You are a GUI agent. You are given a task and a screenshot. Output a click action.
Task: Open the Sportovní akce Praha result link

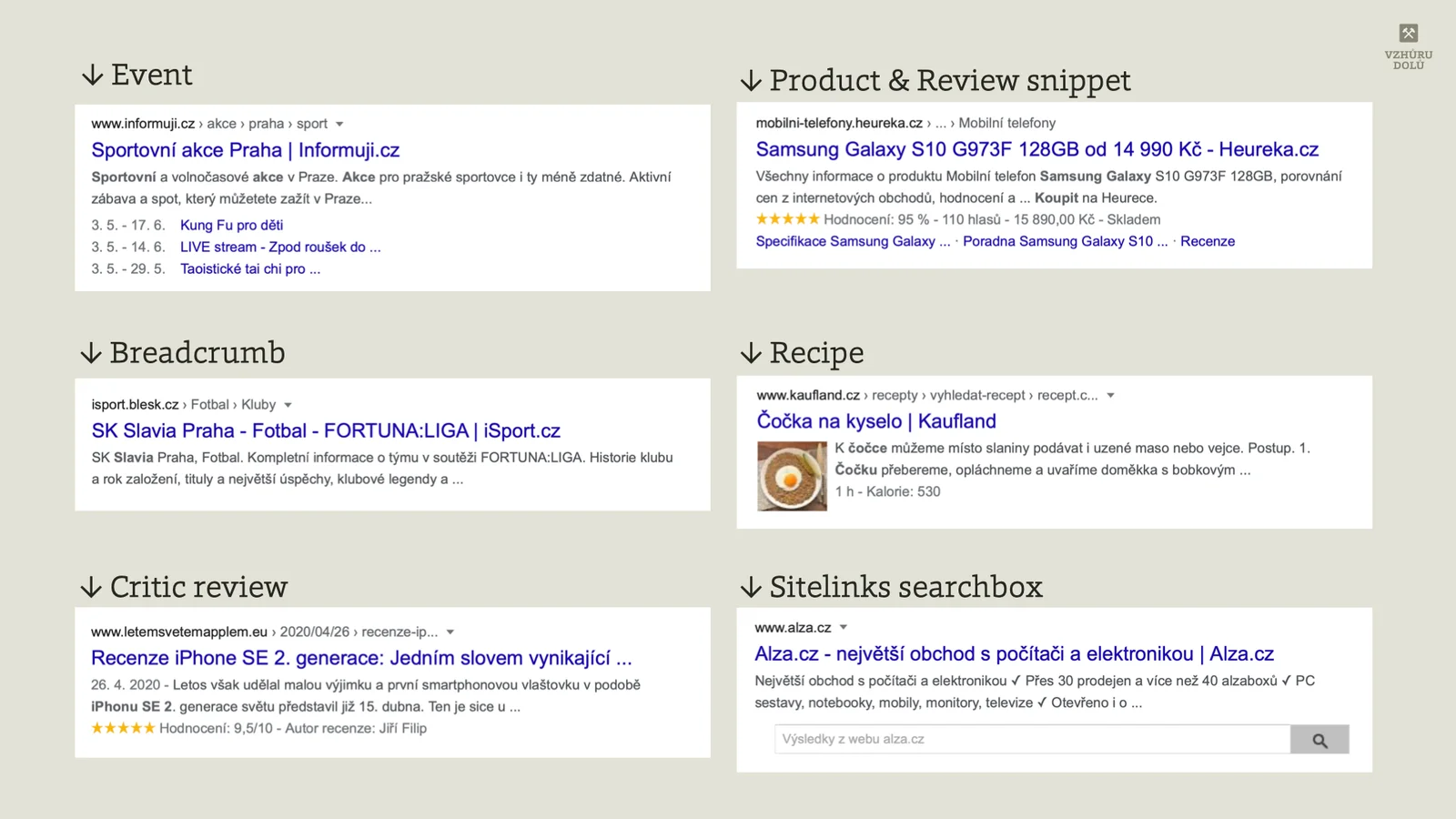(247, 149)
